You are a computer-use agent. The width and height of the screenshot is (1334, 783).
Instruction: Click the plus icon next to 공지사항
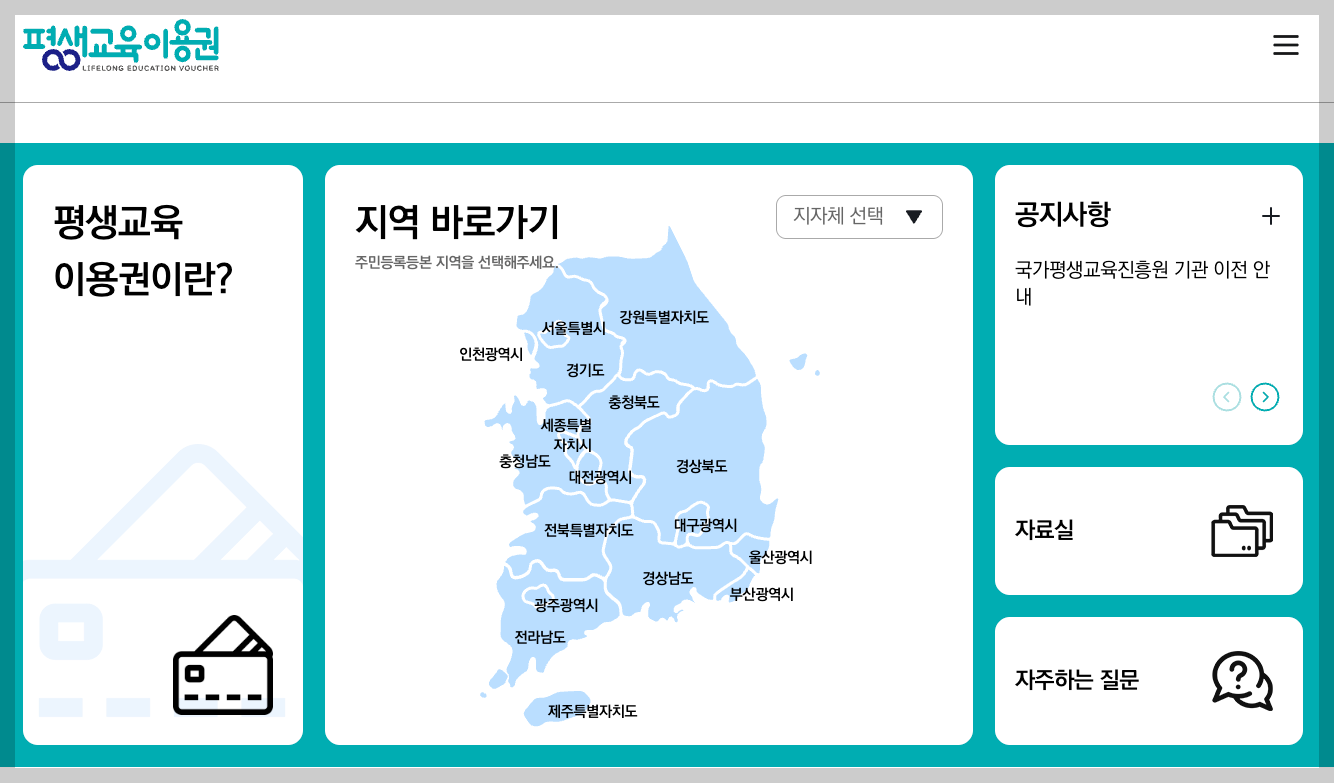point(1271,215)
